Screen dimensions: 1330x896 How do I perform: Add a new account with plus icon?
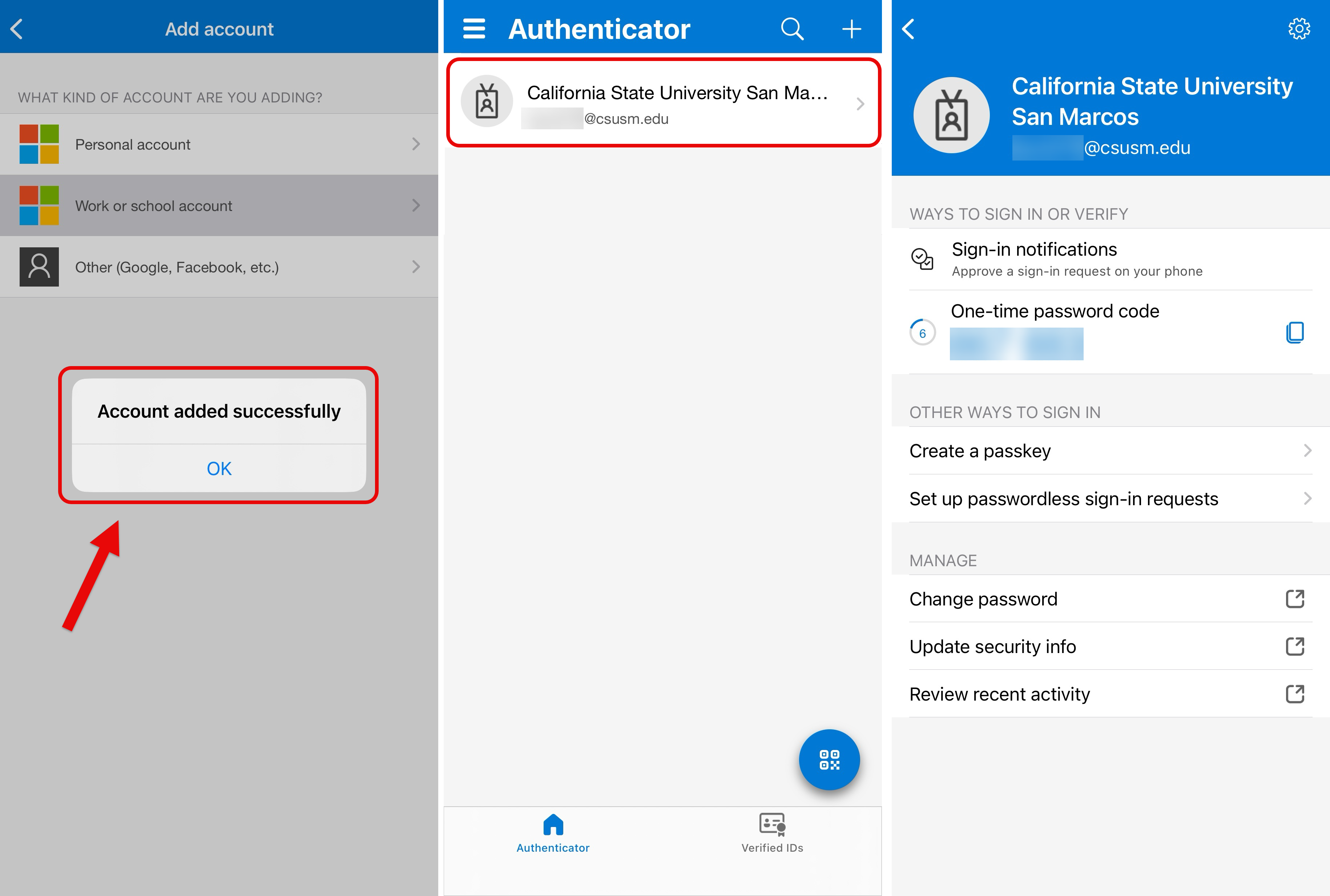point(852,29)
